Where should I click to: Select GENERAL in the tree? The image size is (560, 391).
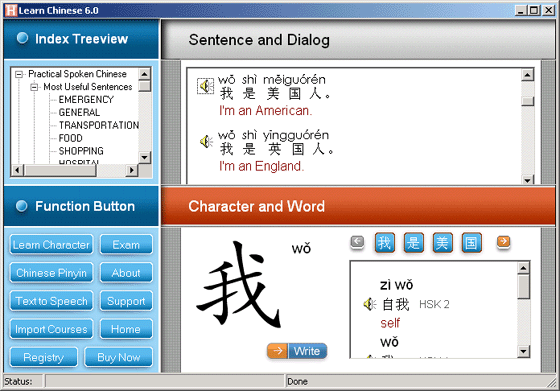click(79, 112)
